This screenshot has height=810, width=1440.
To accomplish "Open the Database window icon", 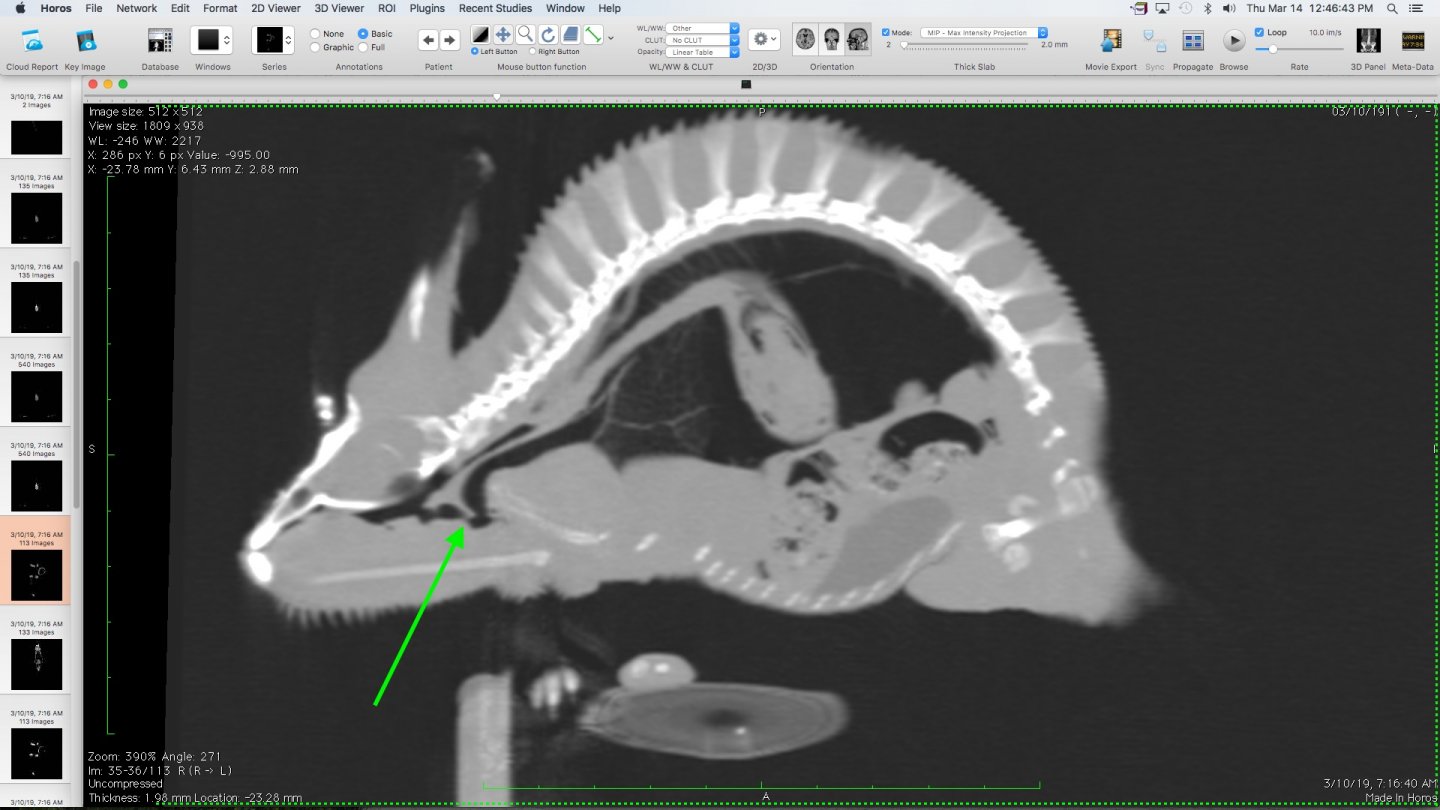I will (159, 41).
